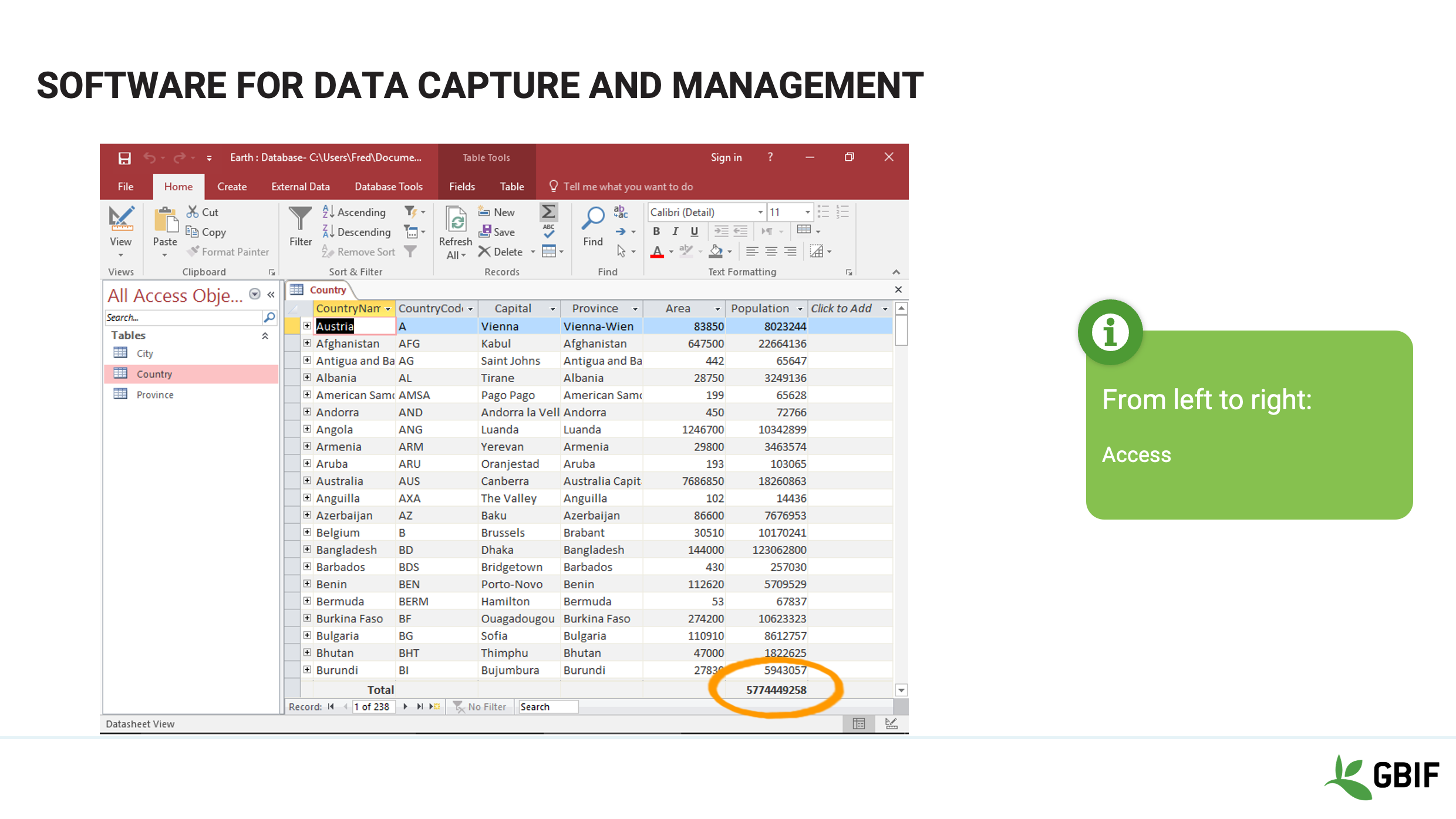The width and height of the screenshot is (1456, 819).
Task: Toggle Underline formatting
Action: (x=693, y=231)
